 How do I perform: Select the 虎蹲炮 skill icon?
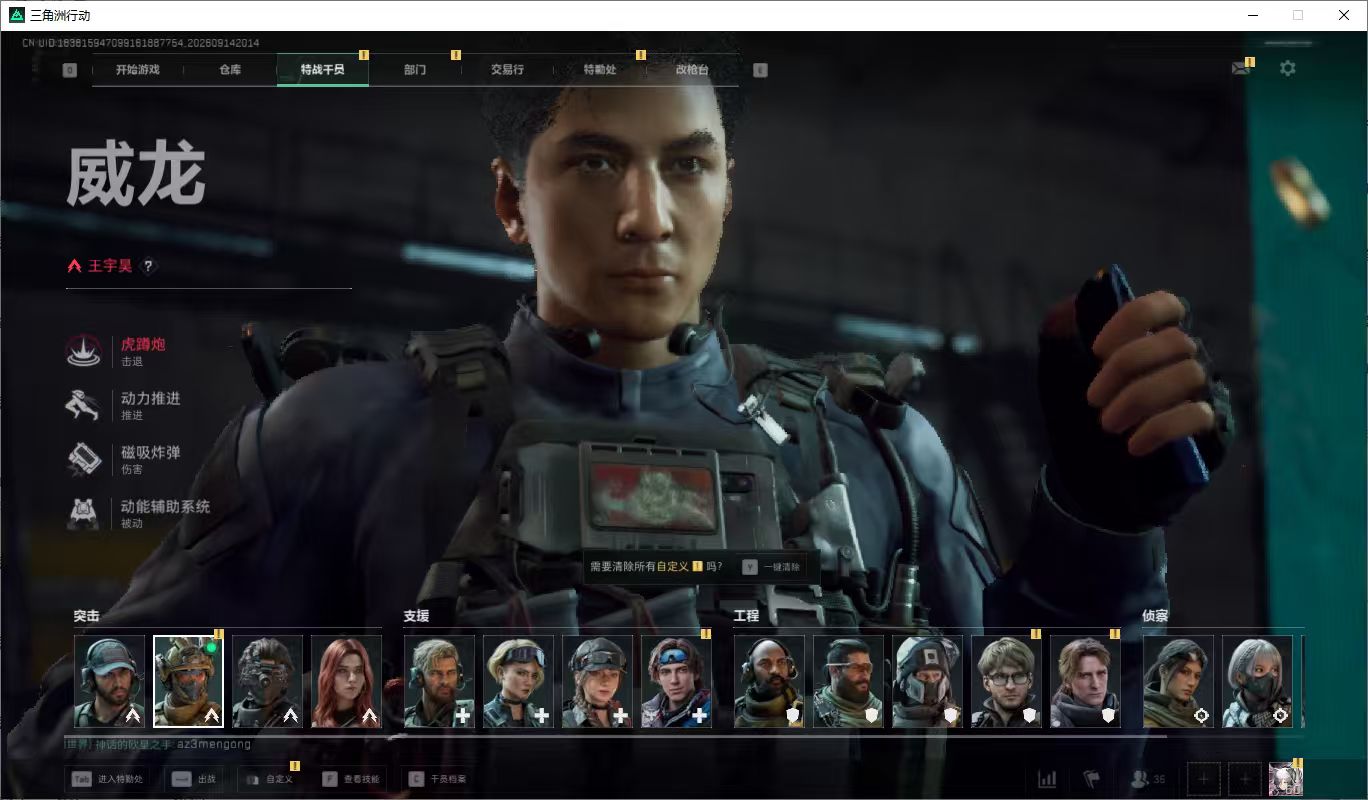[x=84, y=350]
